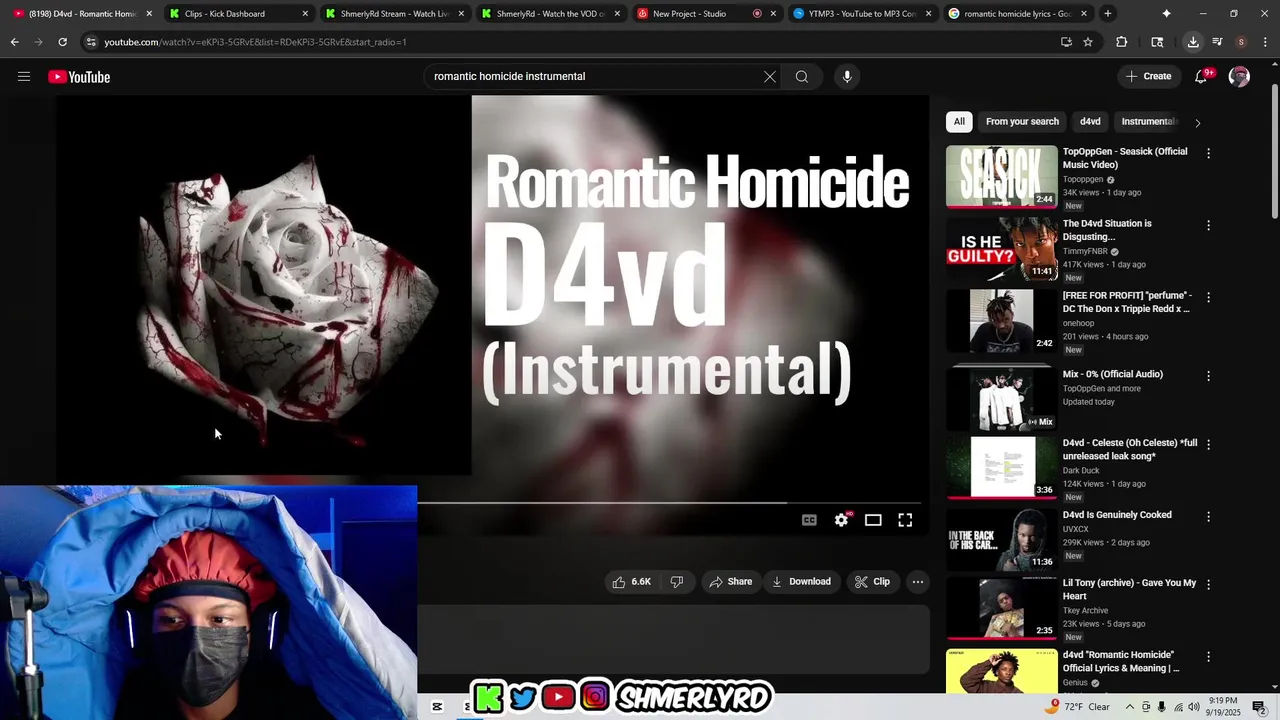The height and width of the screenshot is (720, 1280).
Task: Download this video
Action: tap(801, 582)
